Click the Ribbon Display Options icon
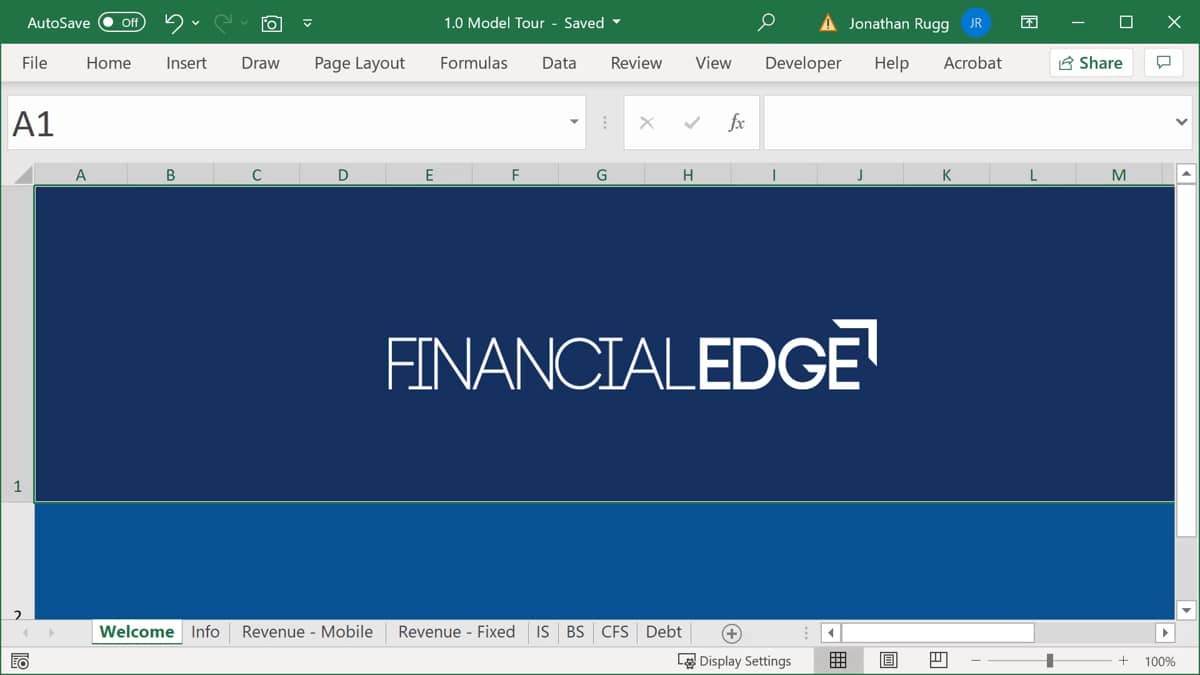The width and height of the screenshot is (1200, 675). 1029,22
